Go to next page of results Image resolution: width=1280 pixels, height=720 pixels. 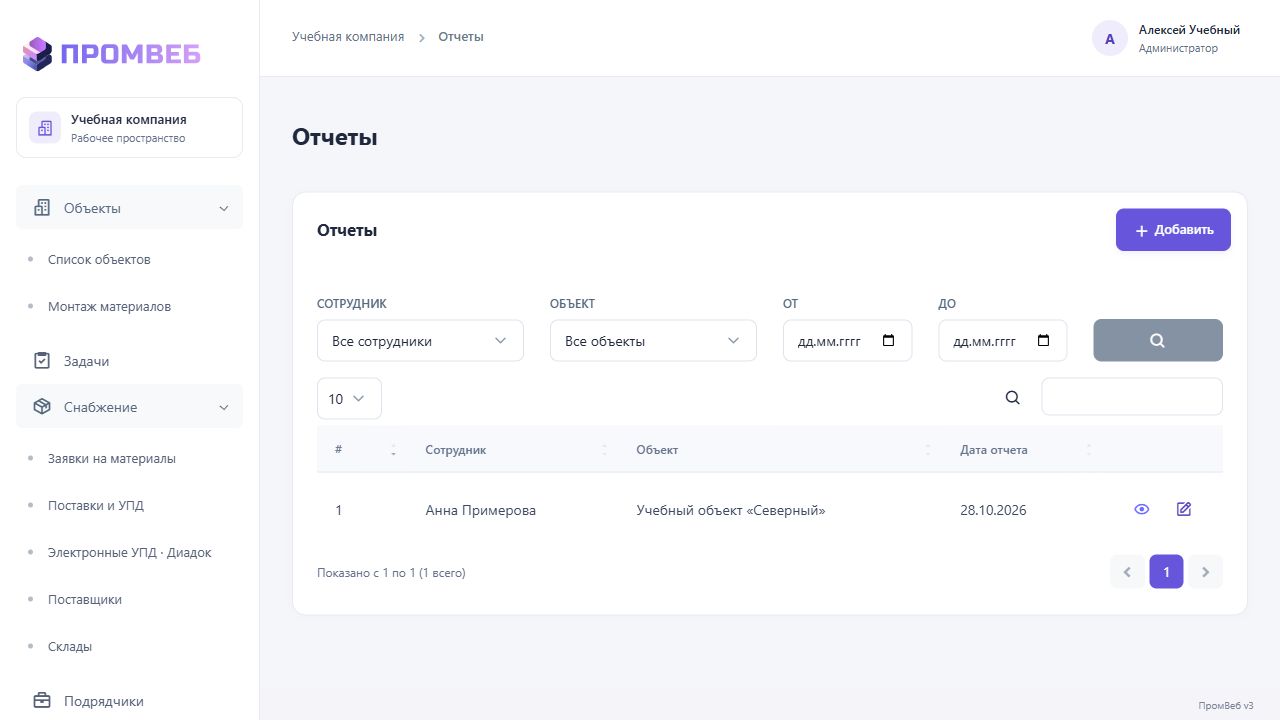click(x=1205, y=572)
